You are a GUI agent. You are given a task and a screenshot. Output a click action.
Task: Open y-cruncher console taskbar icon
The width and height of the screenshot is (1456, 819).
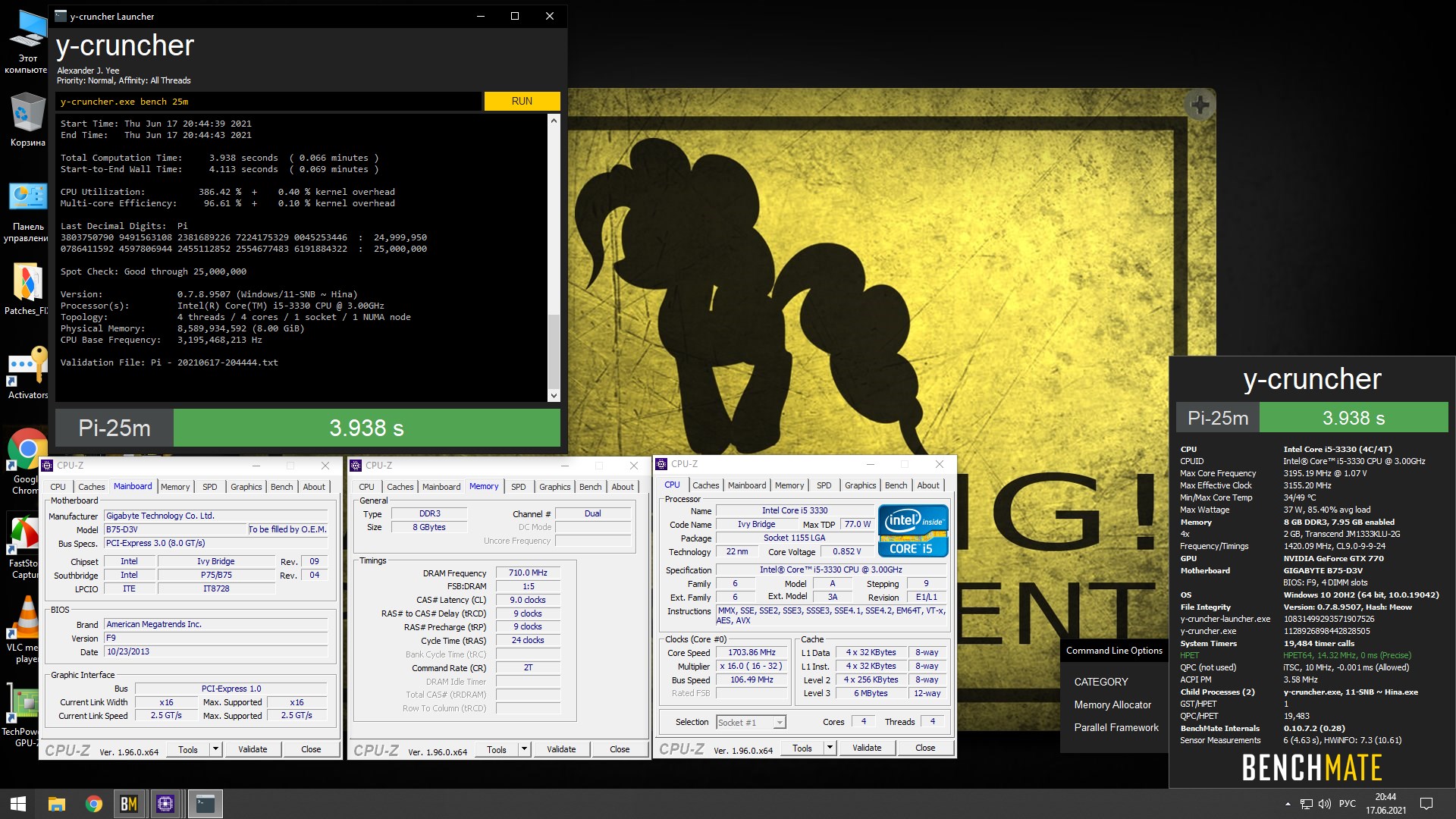click(x=205, y=804)
